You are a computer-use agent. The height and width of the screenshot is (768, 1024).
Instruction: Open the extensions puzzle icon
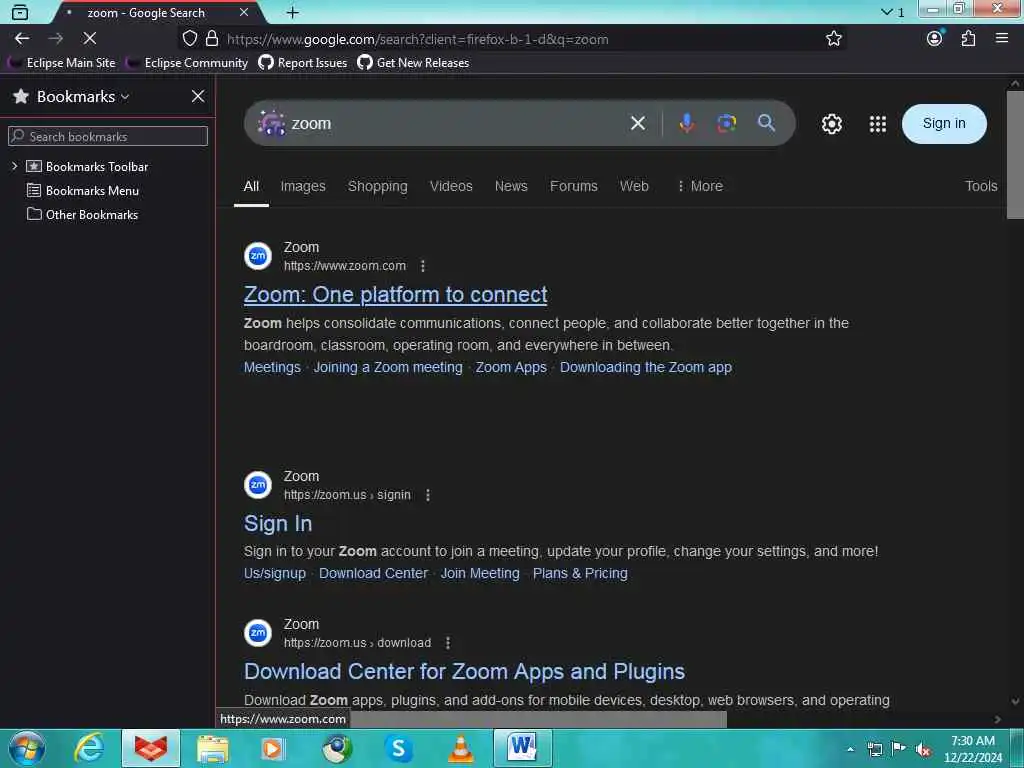coord(968,39)
